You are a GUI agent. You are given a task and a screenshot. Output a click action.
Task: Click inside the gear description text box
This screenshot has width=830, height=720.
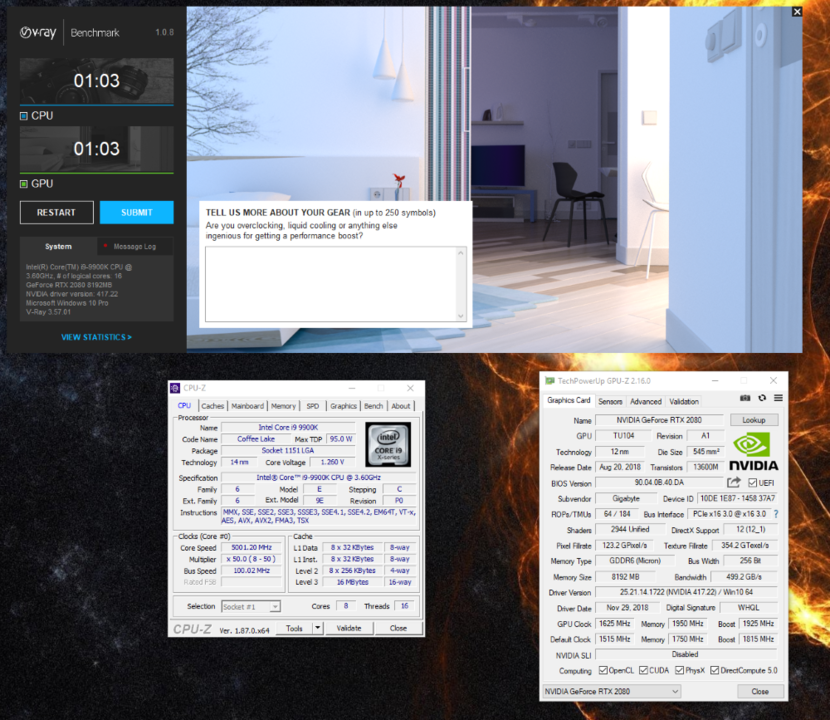pos(330,284)
